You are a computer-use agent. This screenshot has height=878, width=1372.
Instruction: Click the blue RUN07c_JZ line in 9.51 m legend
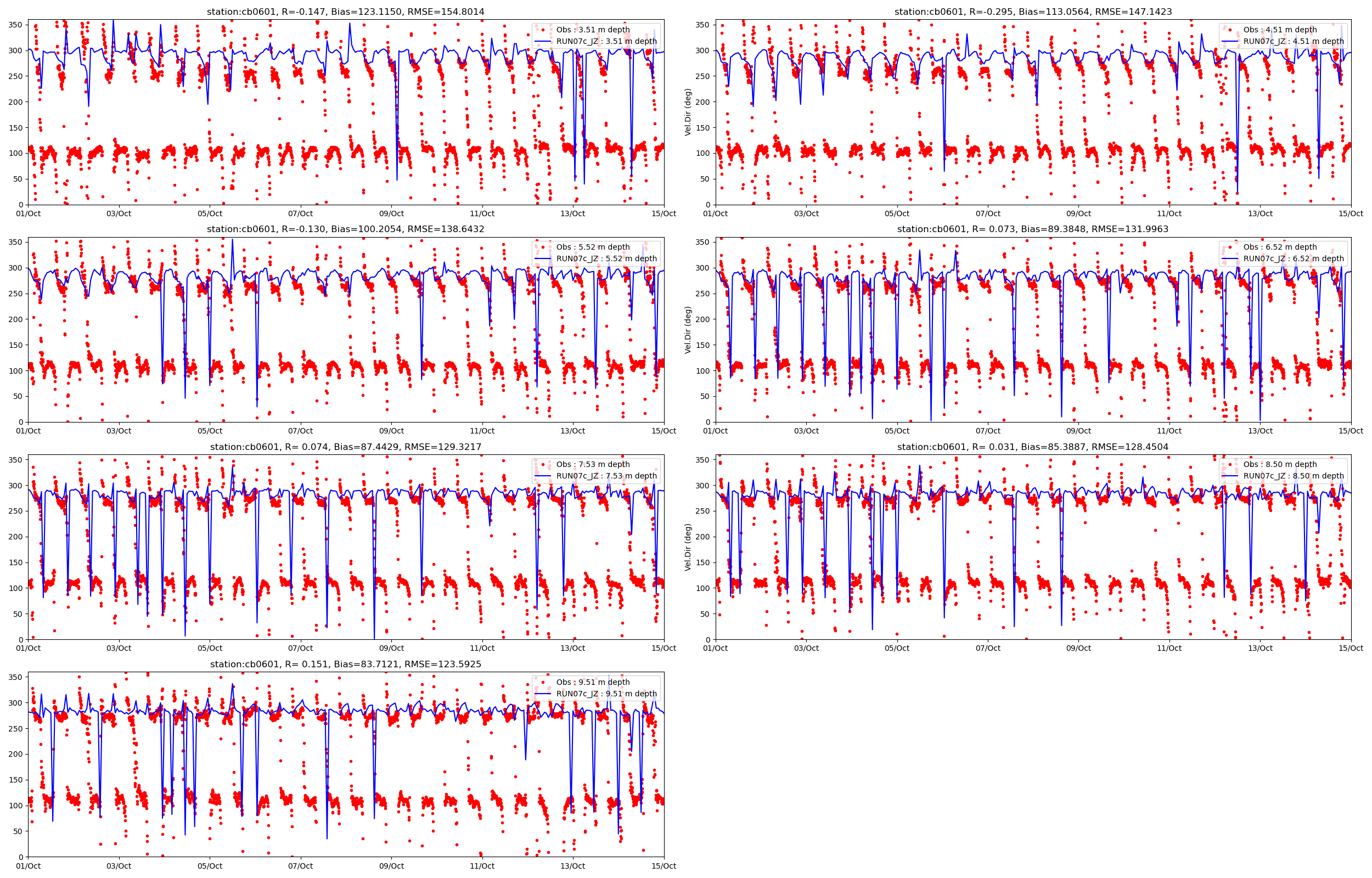coord(543,693)
